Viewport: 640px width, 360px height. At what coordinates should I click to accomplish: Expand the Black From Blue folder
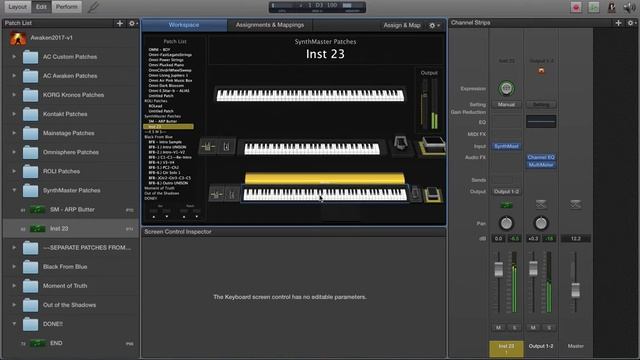click(x=14, y=267)
